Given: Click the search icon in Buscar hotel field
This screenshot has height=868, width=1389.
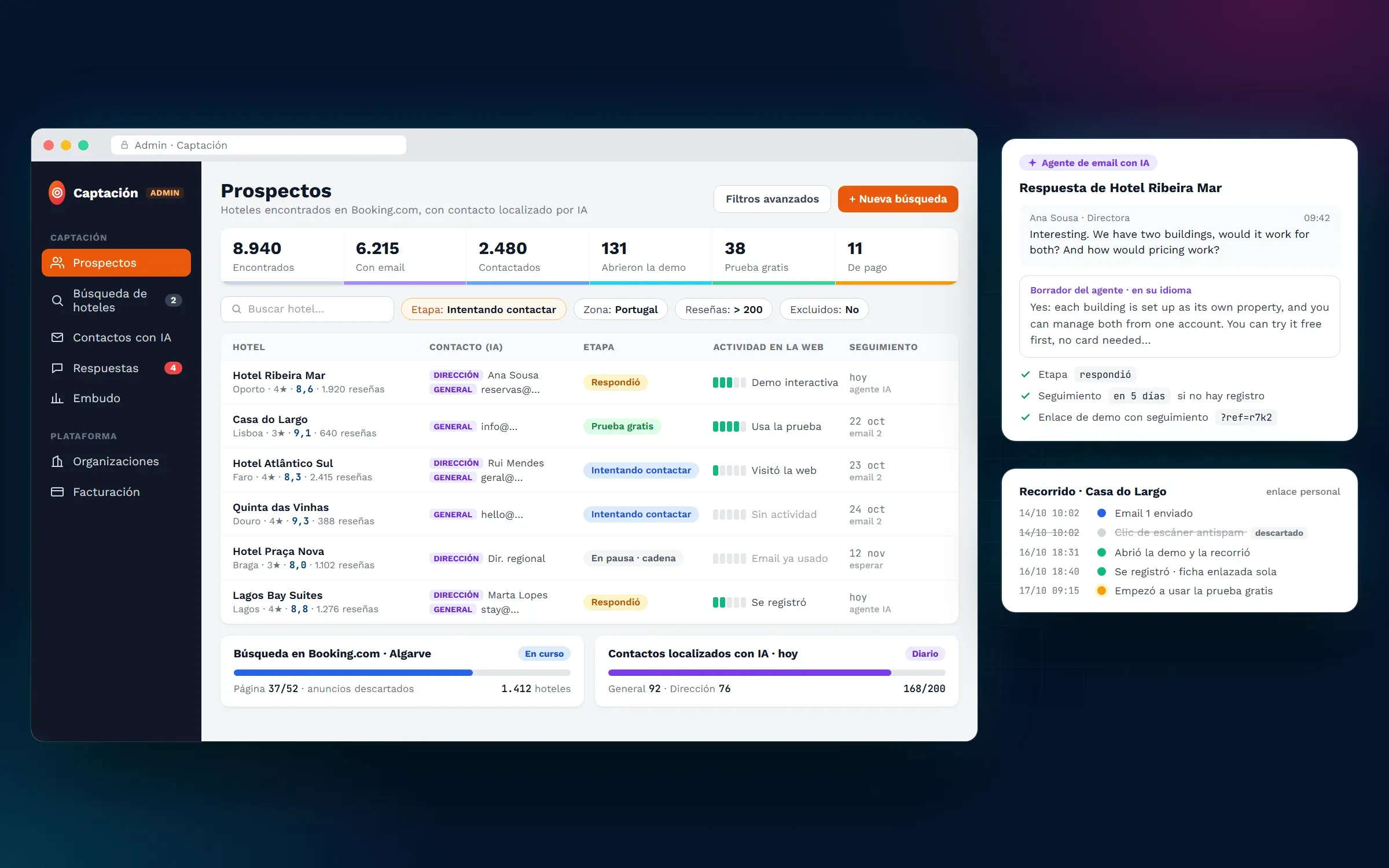Looking at the screenshot, I should coord(237,309).
